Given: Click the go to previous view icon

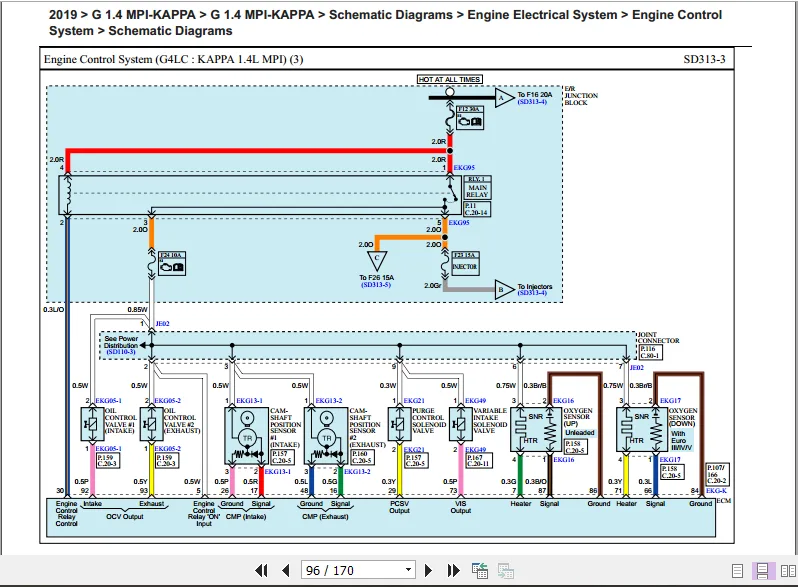Looking at the screenshot, I should coord(479,571).
